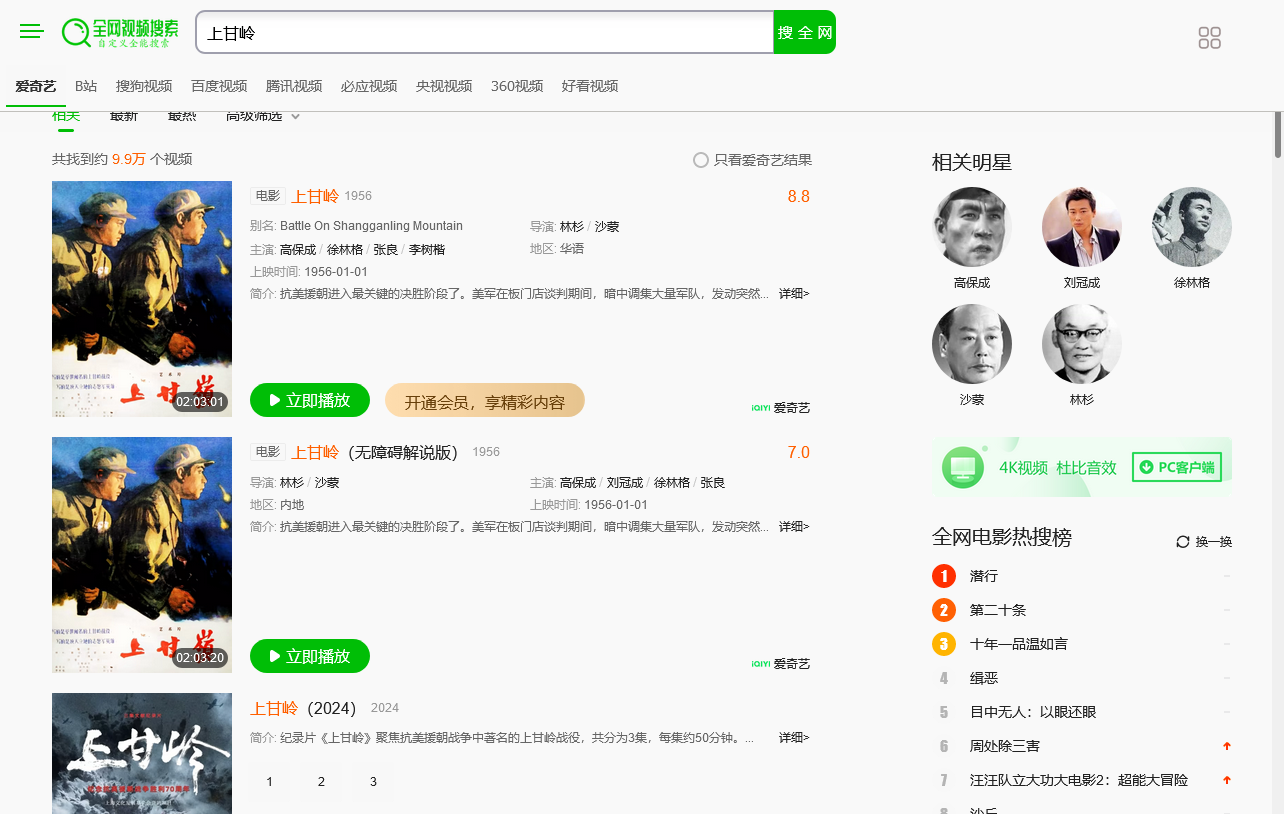Click the 全网视频搜索 logo
1284x814 pixels.
pyautogui.click(x=120, y=32)
